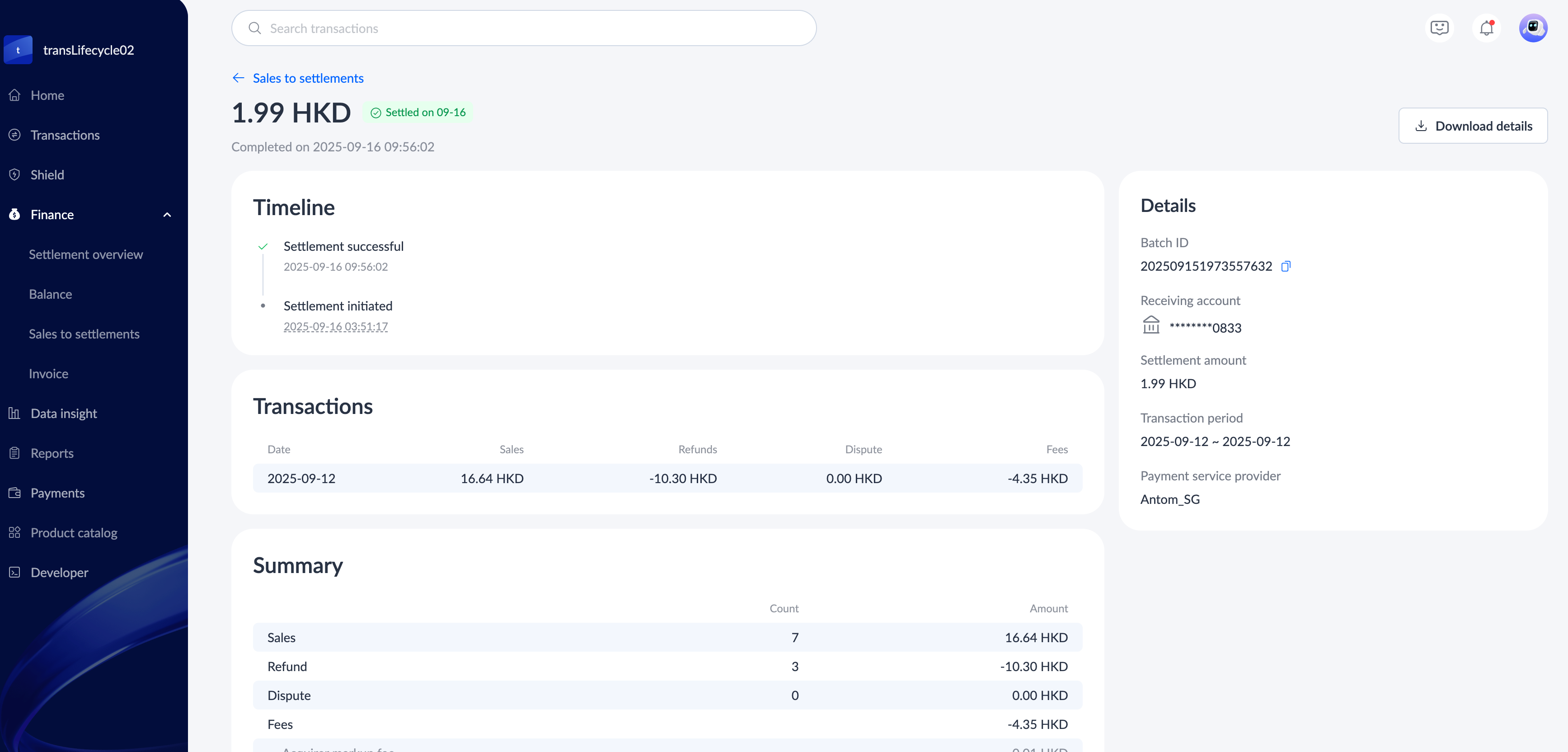
Task: Open Transactions in the sidebar
Action: point(65,135)
